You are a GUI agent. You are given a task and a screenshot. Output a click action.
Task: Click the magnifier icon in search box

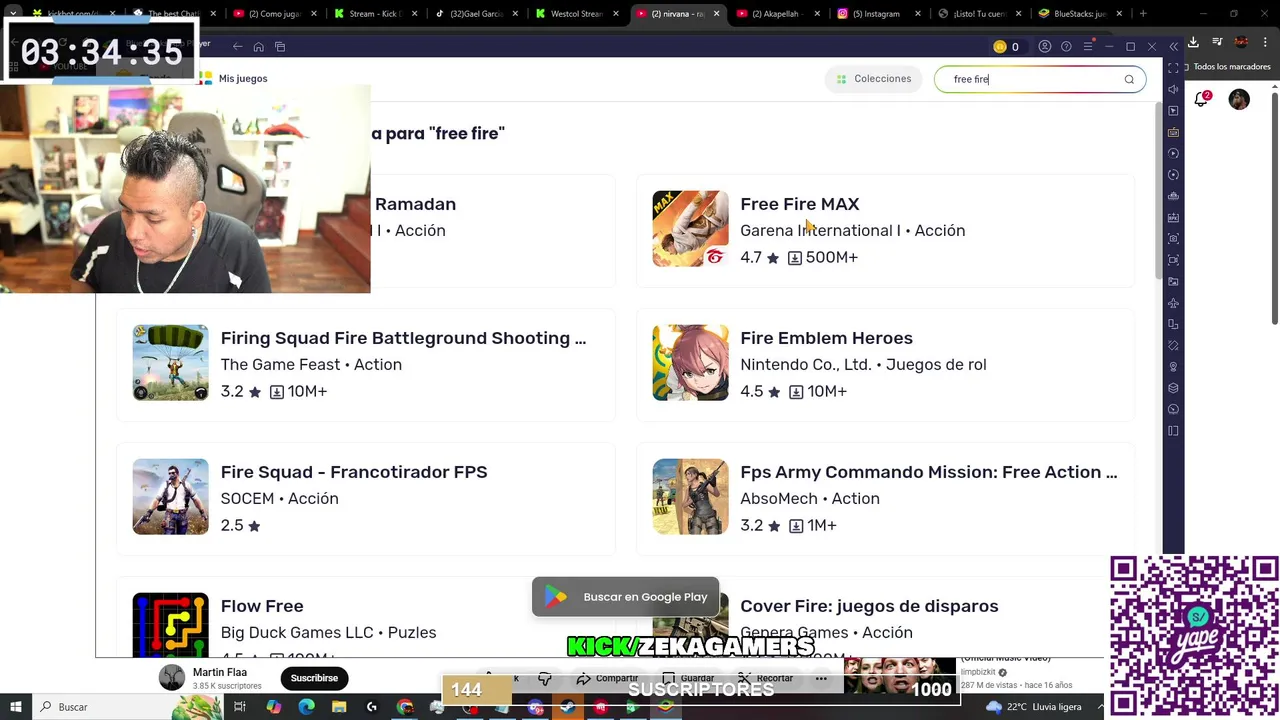(1129, 79)
